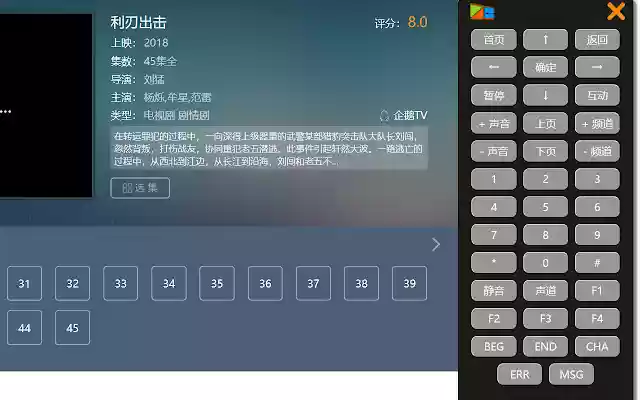Click the rating value 8.0
This screenshot has height=400, width=640.
click(x=418, y=22)
